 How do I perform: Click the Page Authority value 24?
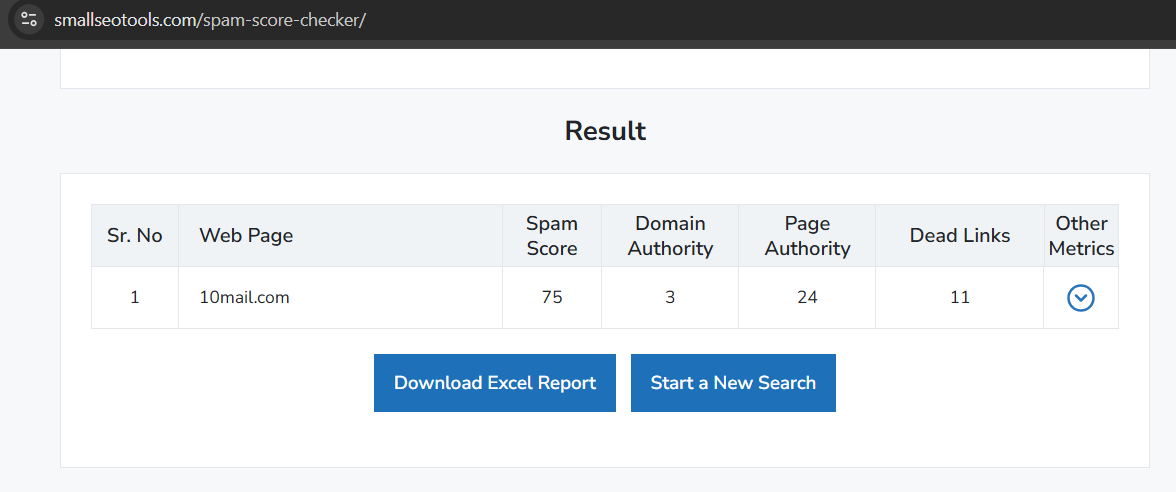tap(807, 298)
